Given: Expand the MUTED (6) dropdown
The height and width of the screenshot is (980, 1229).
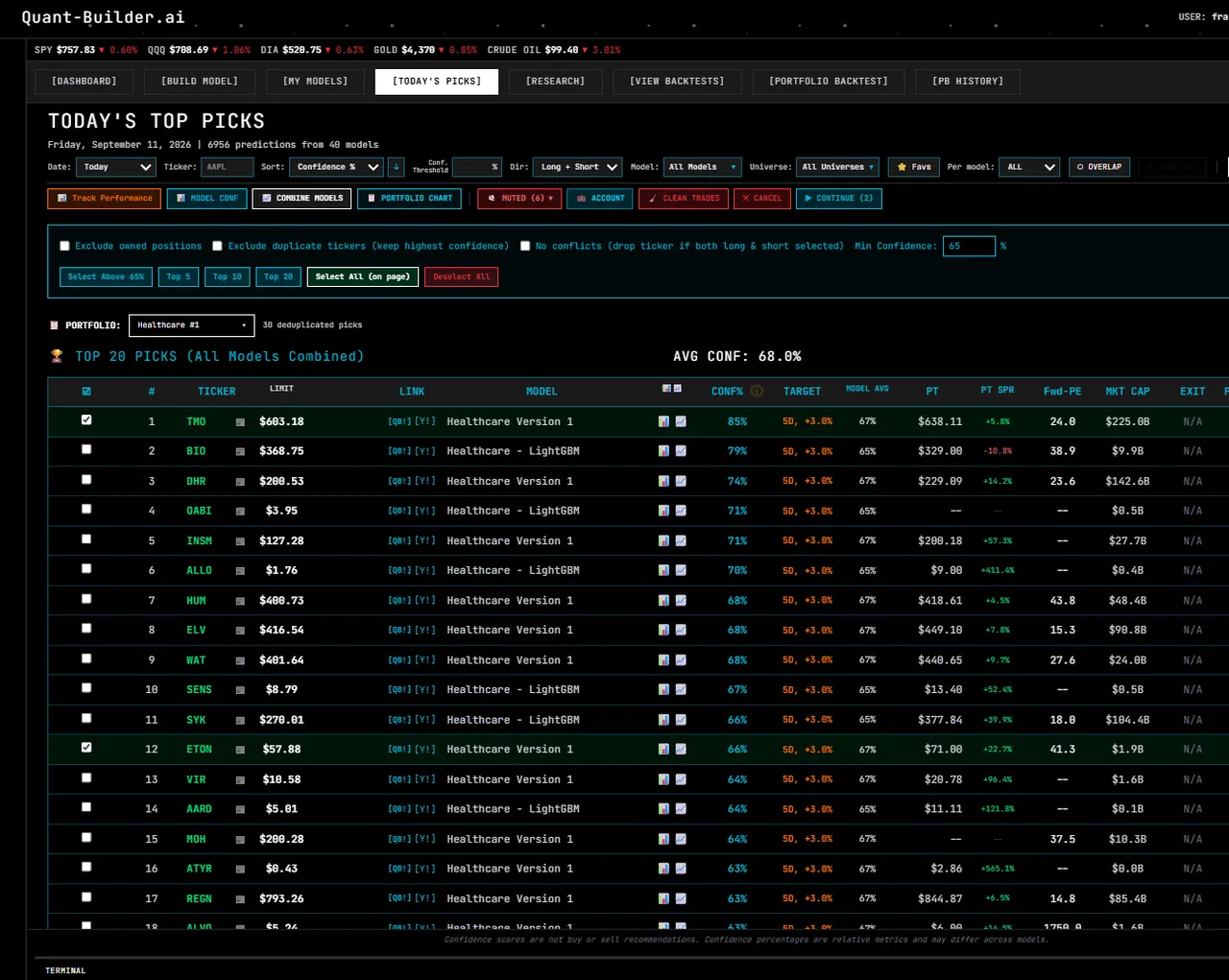Looking at the screenshot, I should pyautogui.click(x=519, y=199).
